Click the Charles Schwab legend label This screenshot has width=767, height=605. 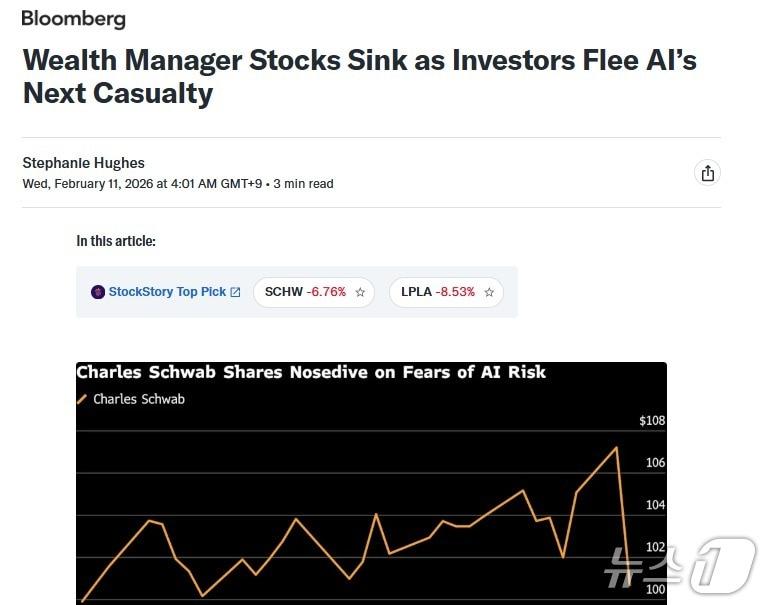click(139, 399)
